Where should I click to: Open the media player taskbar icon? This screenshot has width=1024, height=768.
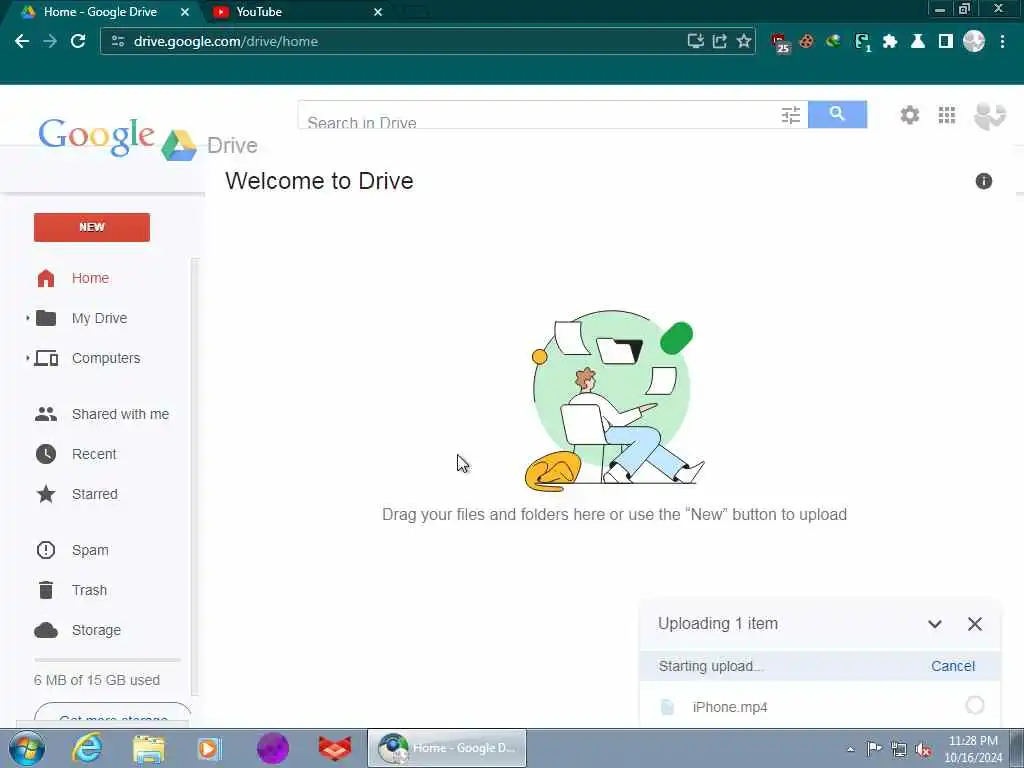coord(210,748)
